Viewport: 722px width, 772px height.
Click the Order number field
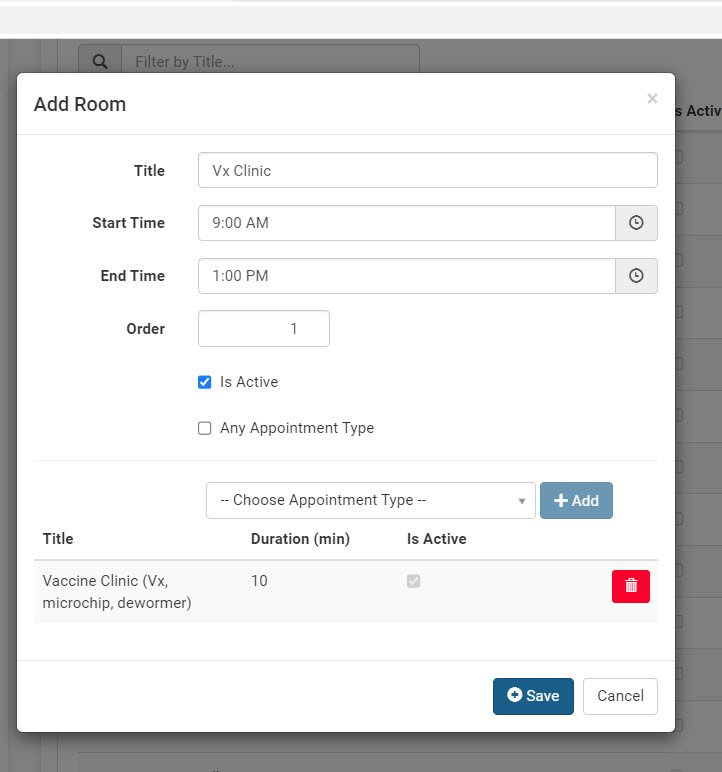click(x=264, y=328)
